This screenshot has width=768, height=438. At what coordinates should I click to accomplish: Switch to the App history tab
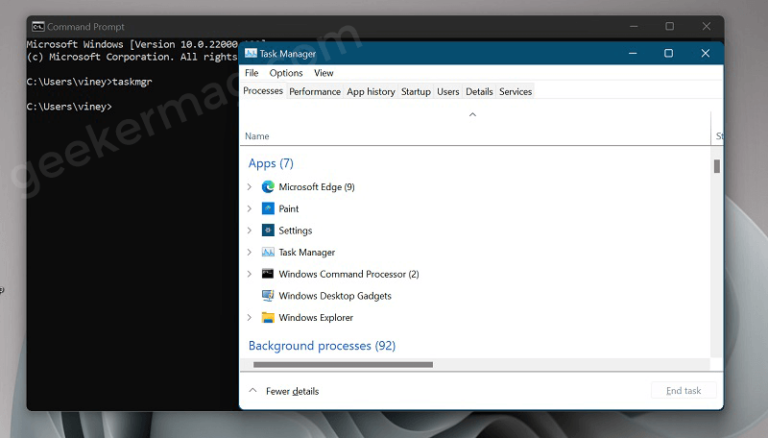[x=371, y=92]
